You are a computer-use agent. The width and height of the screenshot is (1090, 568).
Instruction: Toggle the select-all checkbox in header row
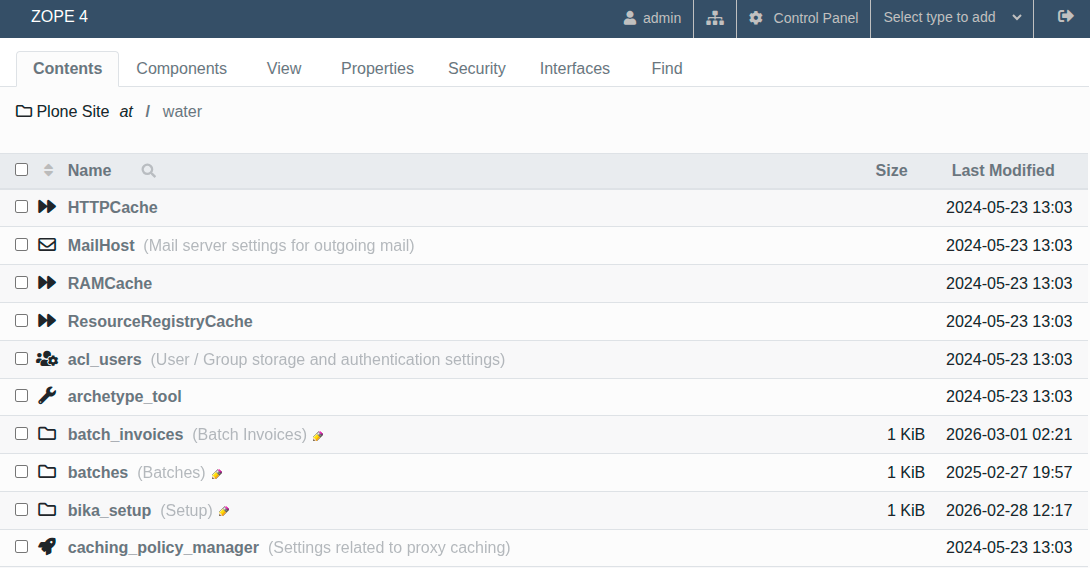22,170
